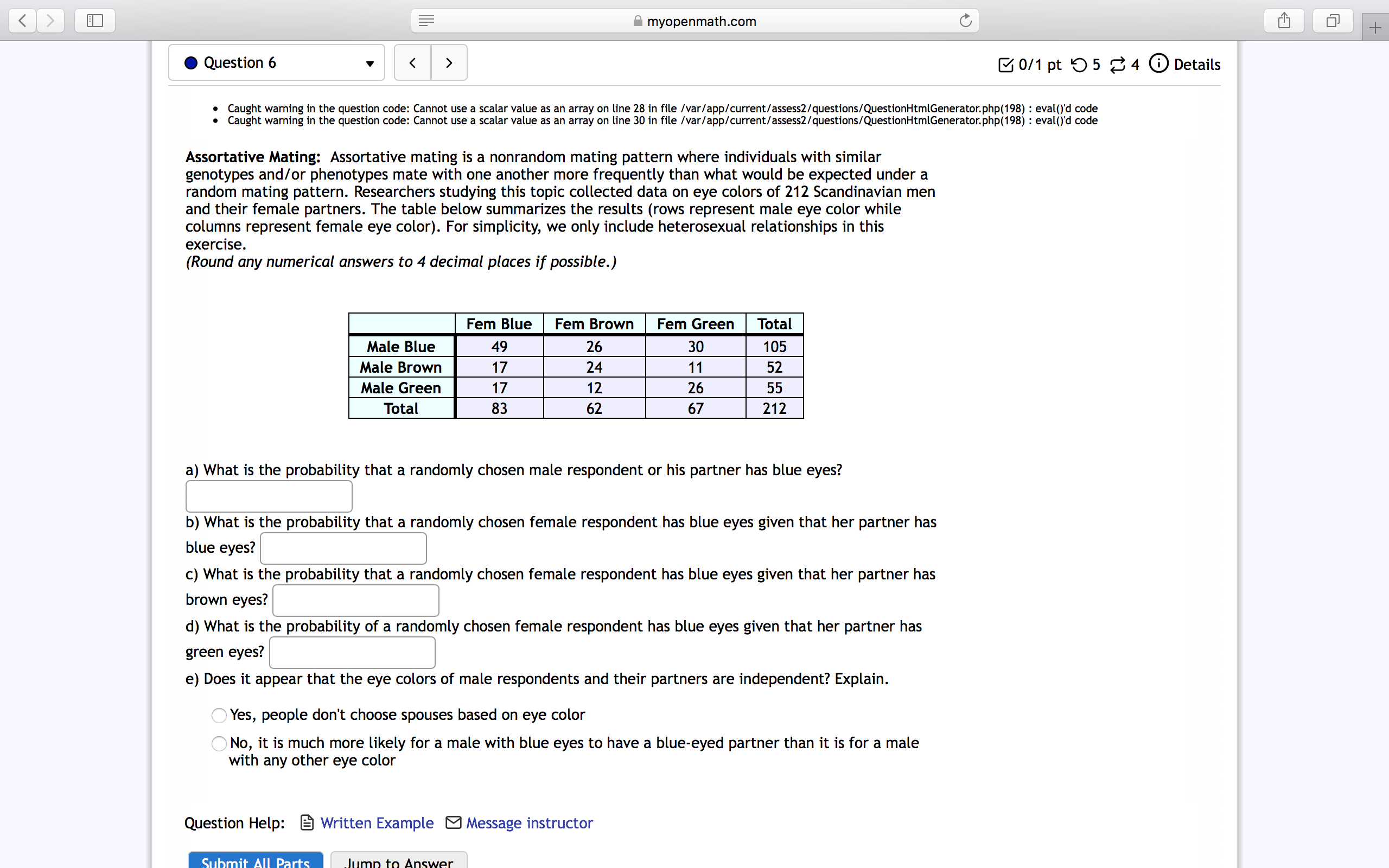1389x868 pixels.
Task: Open the Question 6 dropdown selector
Action: (277, 62)
